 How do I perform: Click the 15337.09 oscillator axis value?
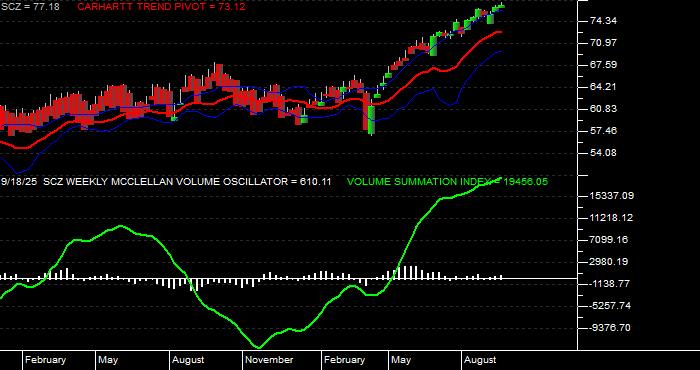[612, 196]
